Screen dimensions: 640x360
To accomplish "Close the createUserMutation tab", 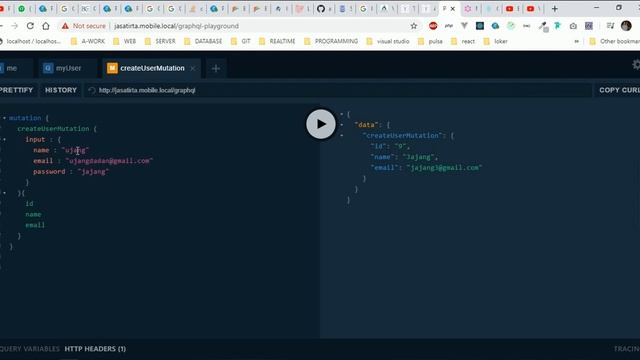I will pyautogui.click(x=193, y=68).
